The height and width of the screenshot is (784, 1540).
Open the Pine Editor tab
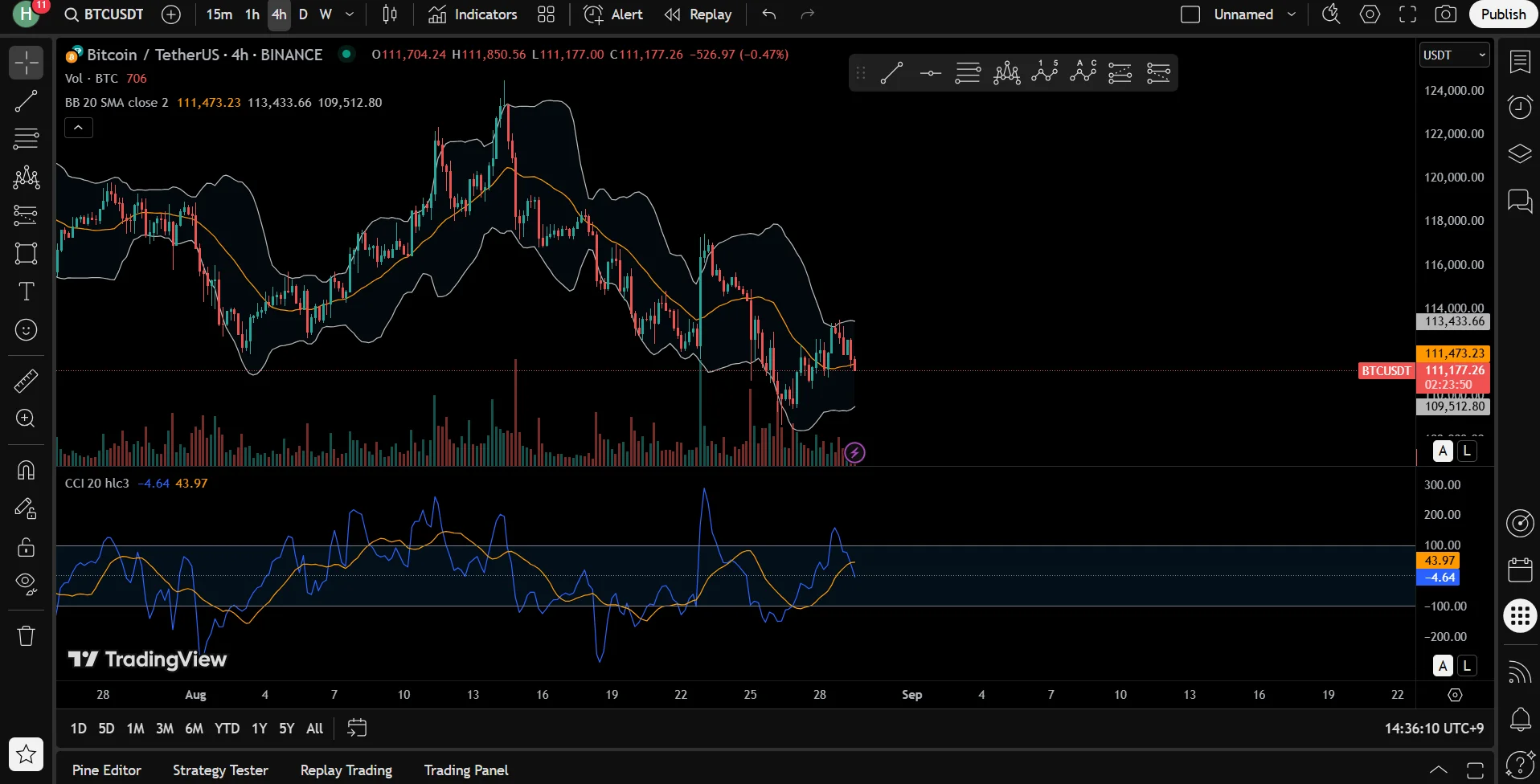tap(106, 770)
